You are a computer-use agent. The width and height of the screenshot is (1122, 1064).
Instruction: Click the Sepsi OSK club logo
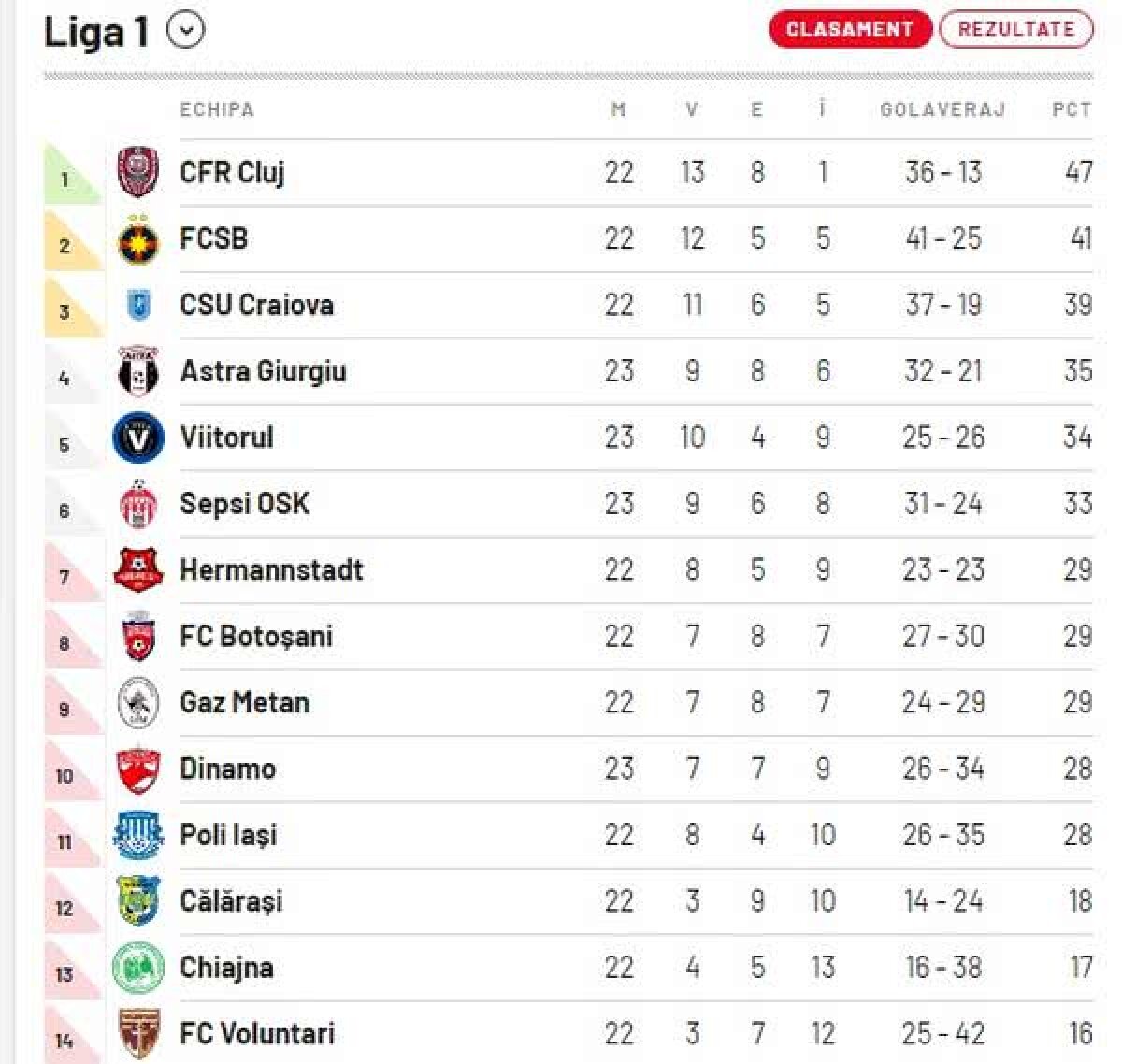[138, 503]
